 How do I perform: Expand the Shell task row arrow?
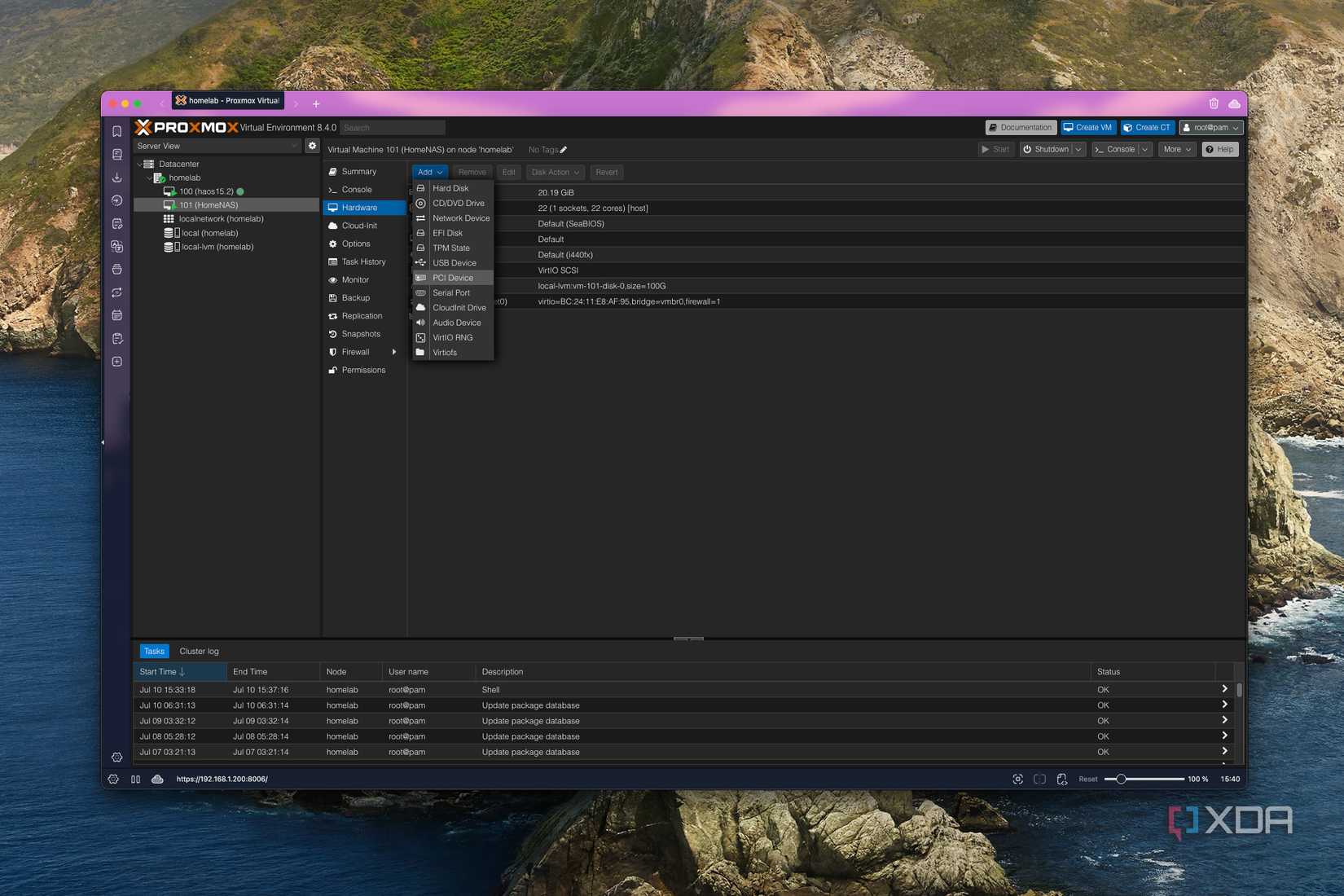1224,689
